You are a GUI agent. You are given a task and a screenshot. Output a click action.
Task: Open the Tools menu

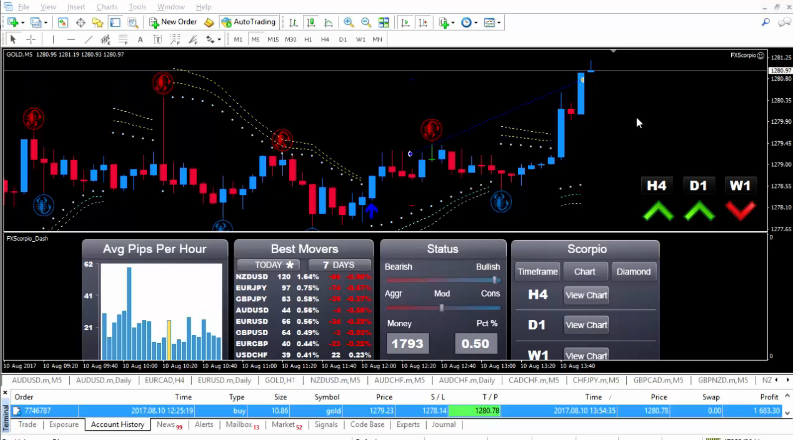click(x=137, y=7)
